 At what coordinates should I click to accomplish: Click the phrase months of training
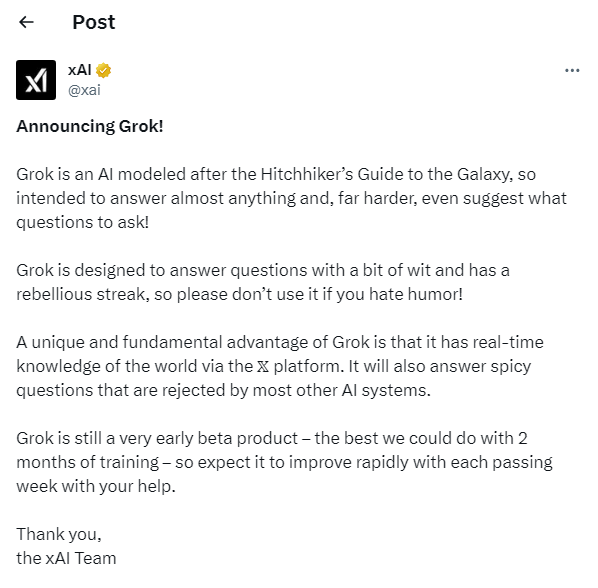coord(87,462)
